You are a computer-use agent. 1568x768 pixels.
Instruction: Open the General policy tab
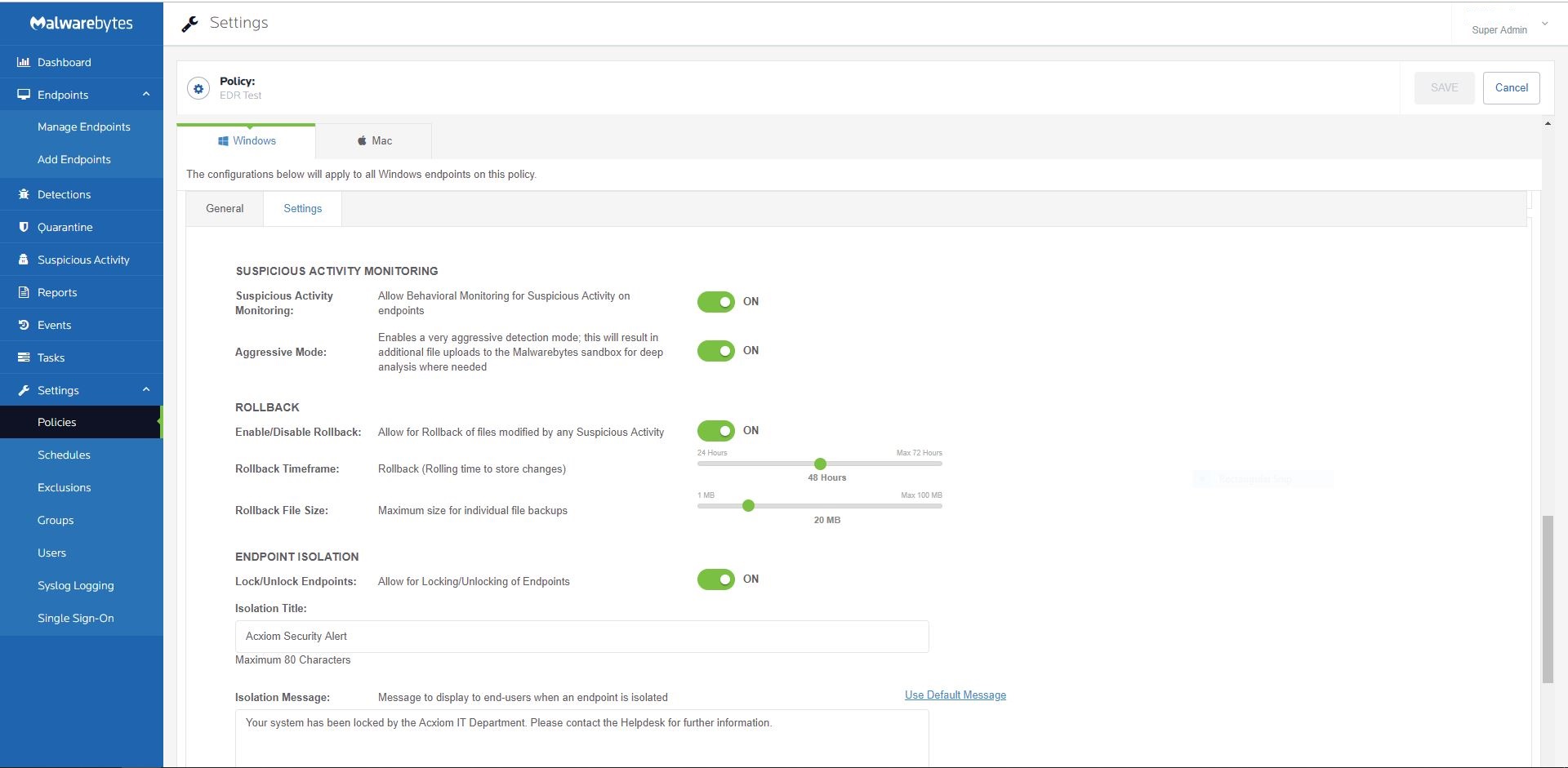tap(225, 209)
